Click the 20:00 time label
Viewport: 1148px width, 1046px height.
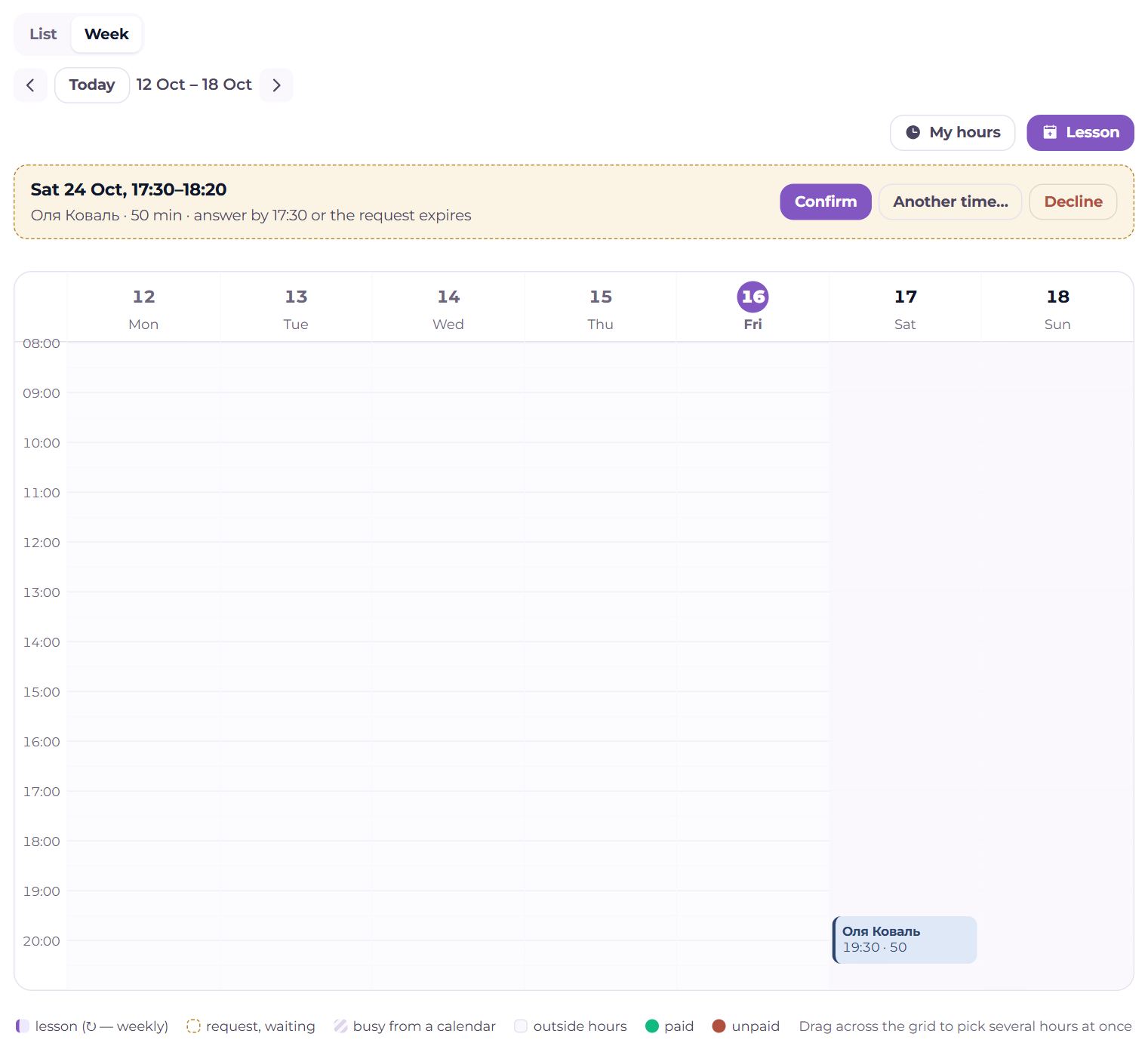[x=42, y=941]
